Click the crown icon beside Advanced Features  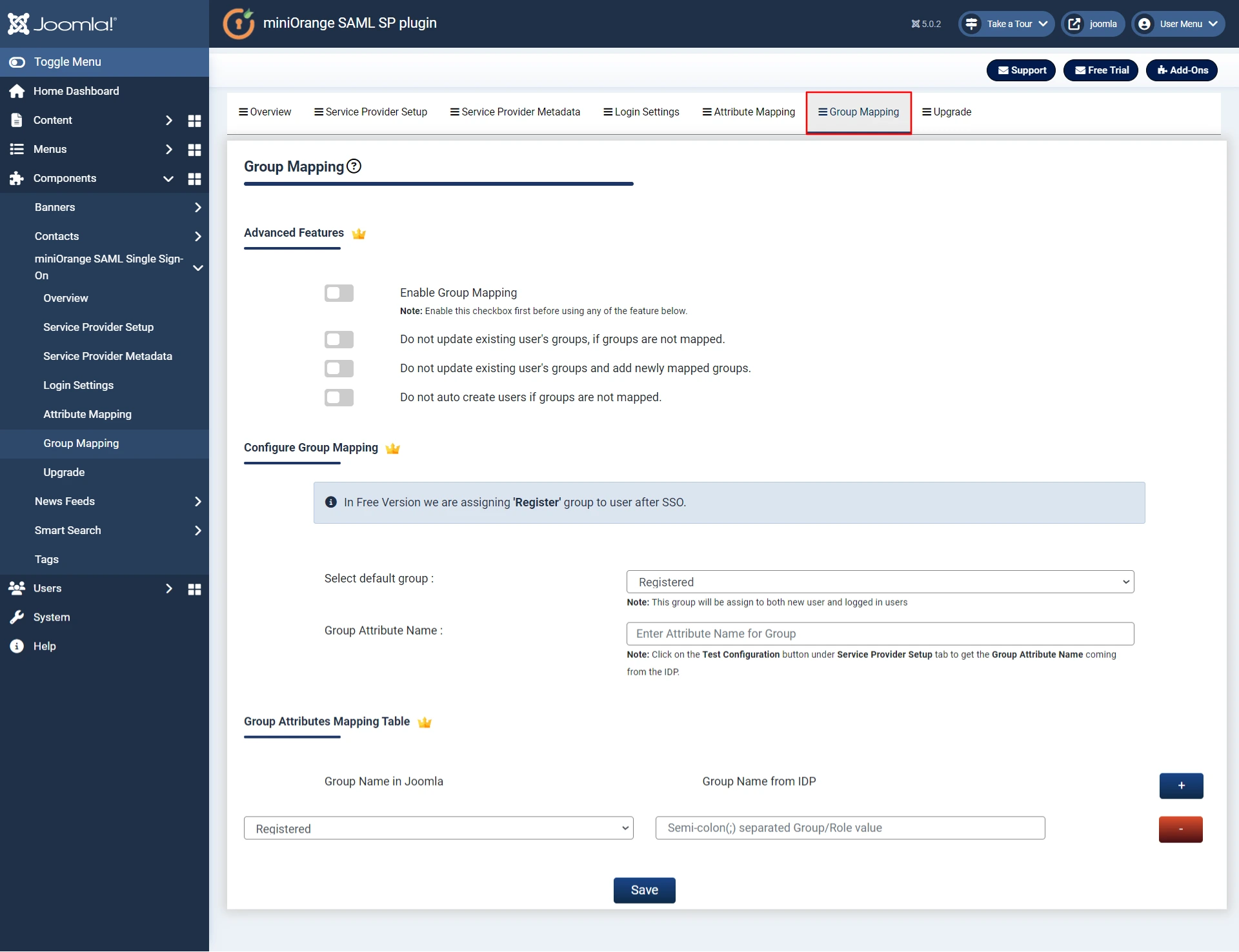[359, 233]
